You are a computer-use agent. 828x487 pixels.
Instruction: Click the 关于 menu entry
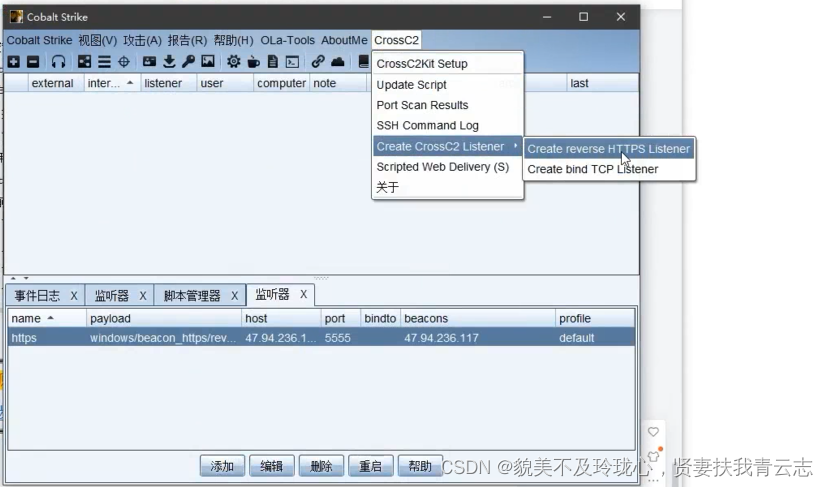447,187
